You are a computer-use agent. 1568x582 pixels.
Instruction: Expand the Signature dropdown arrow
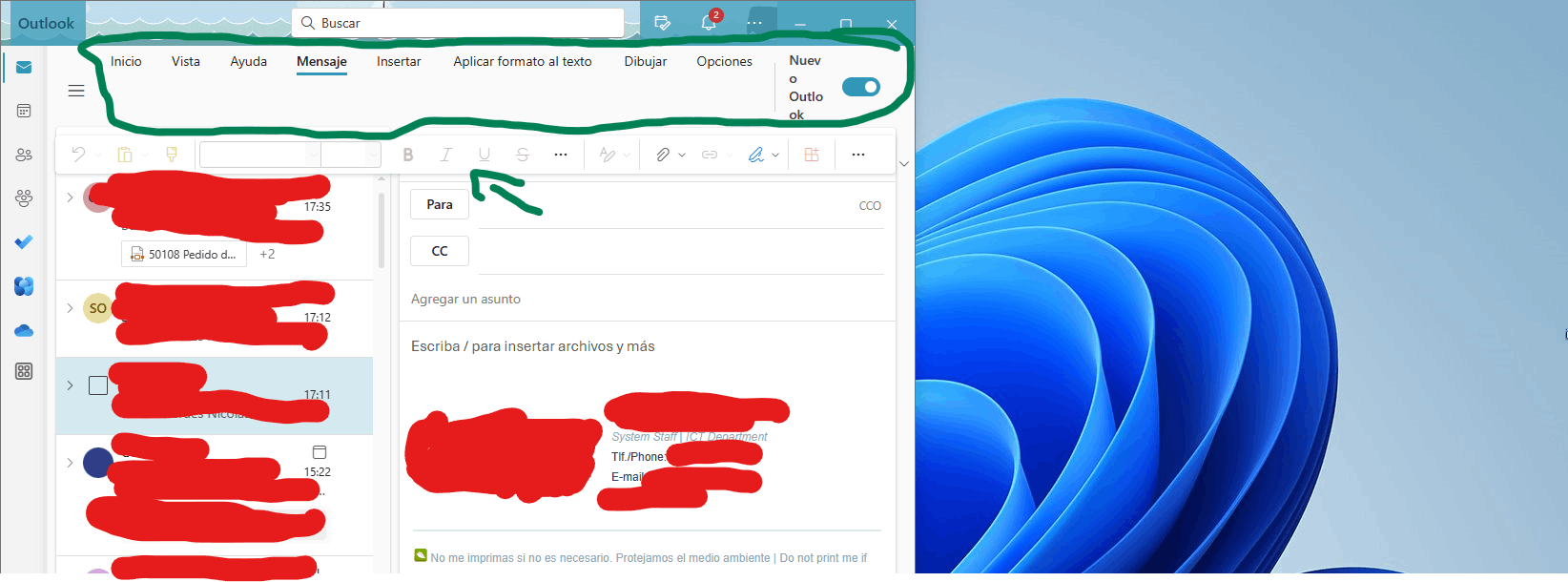tap(775, 155)
